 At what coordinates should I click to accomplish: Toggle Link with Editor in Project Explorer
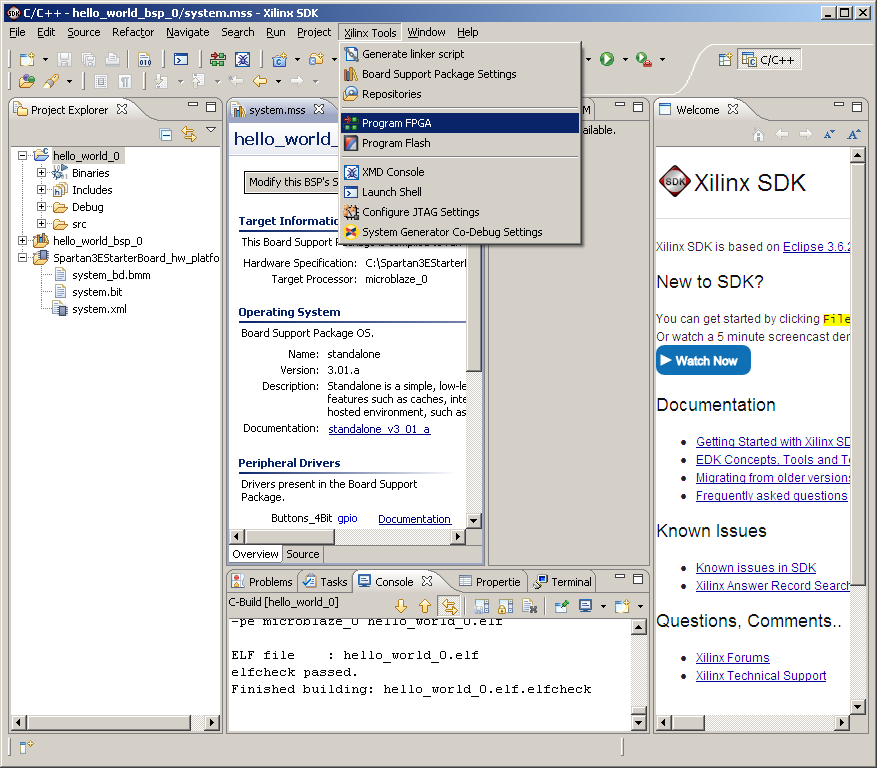pos(189,134)
